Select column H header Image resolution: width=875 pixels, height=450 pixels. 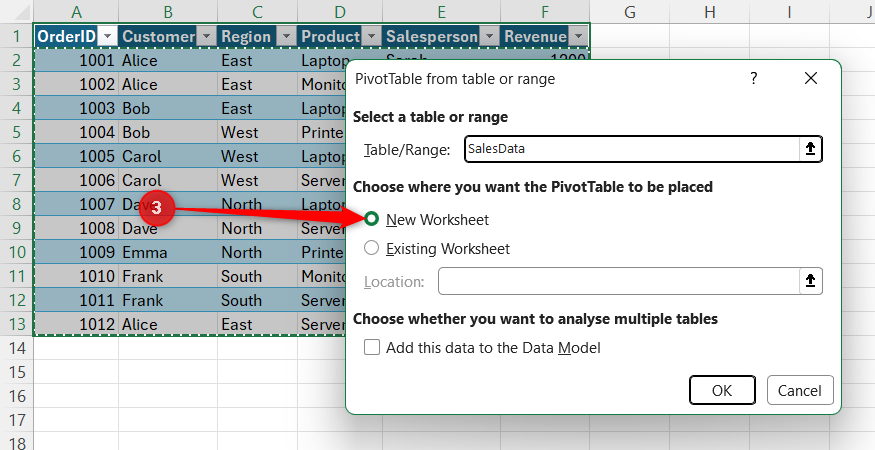click(x=710, y=11)
